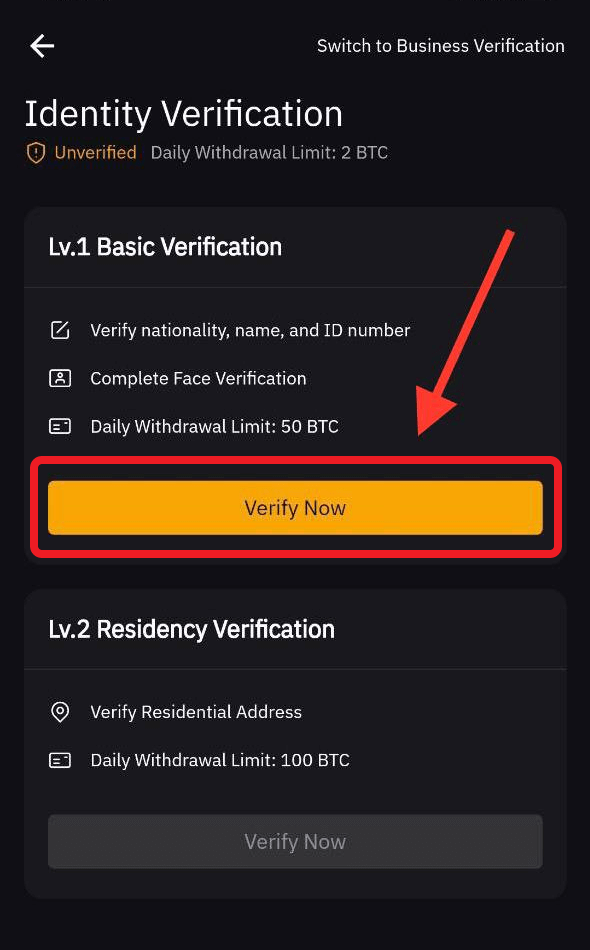Tap the card icon beside 100 BTC limit

pyautogui.click(x=59, y=760)
